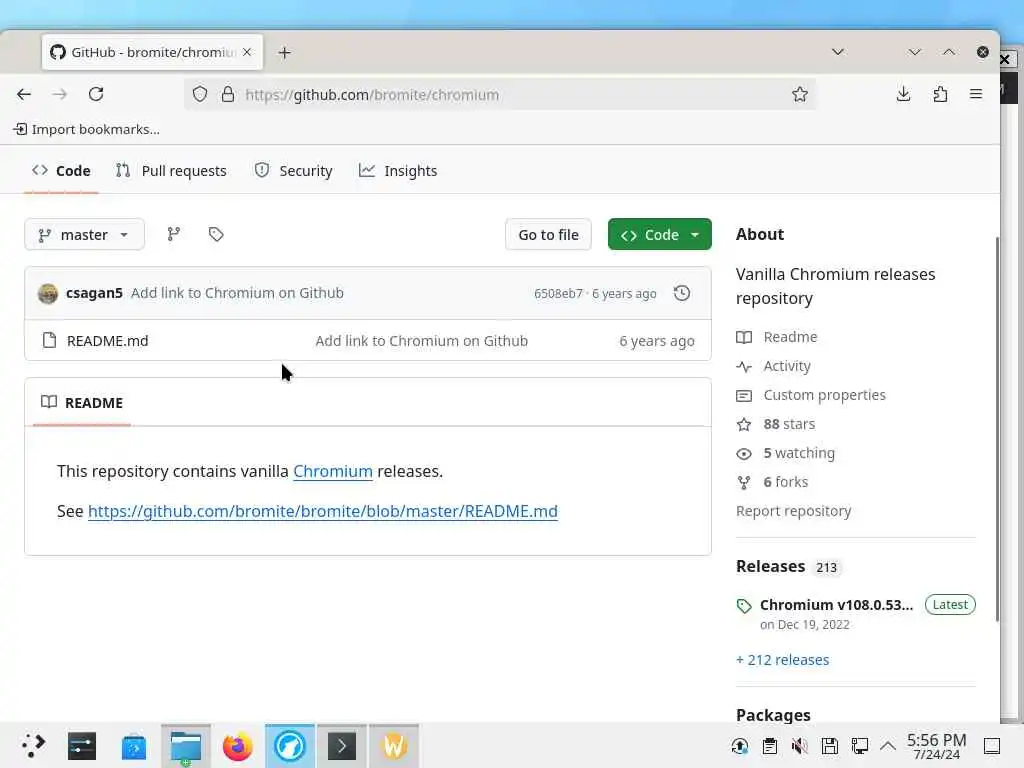
Task: Show the + 212 releases link
Action: click(782, 660)
